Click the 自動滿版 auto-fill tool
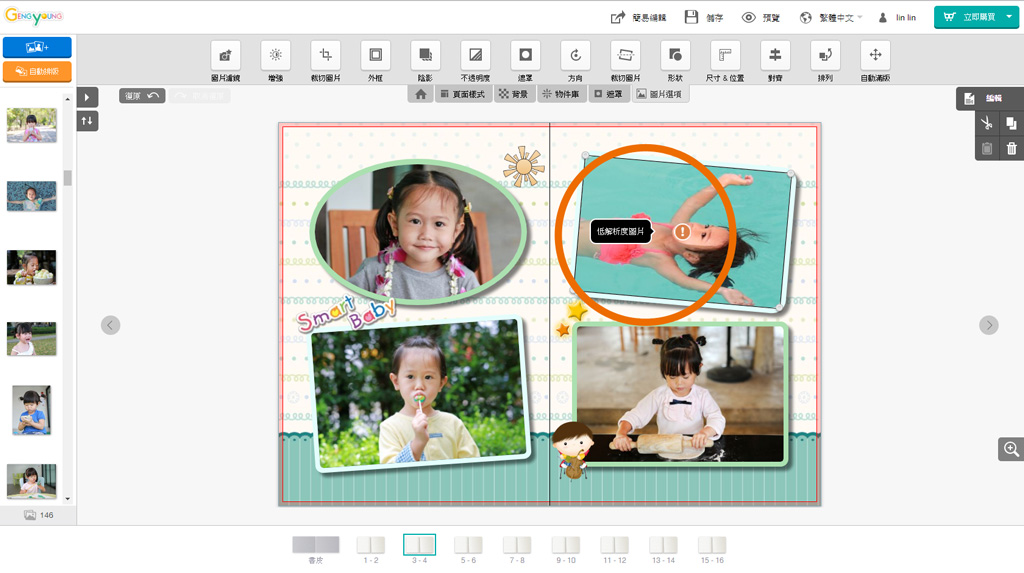The width and height of the screenshot is (1024, 573). coord(875,61)
